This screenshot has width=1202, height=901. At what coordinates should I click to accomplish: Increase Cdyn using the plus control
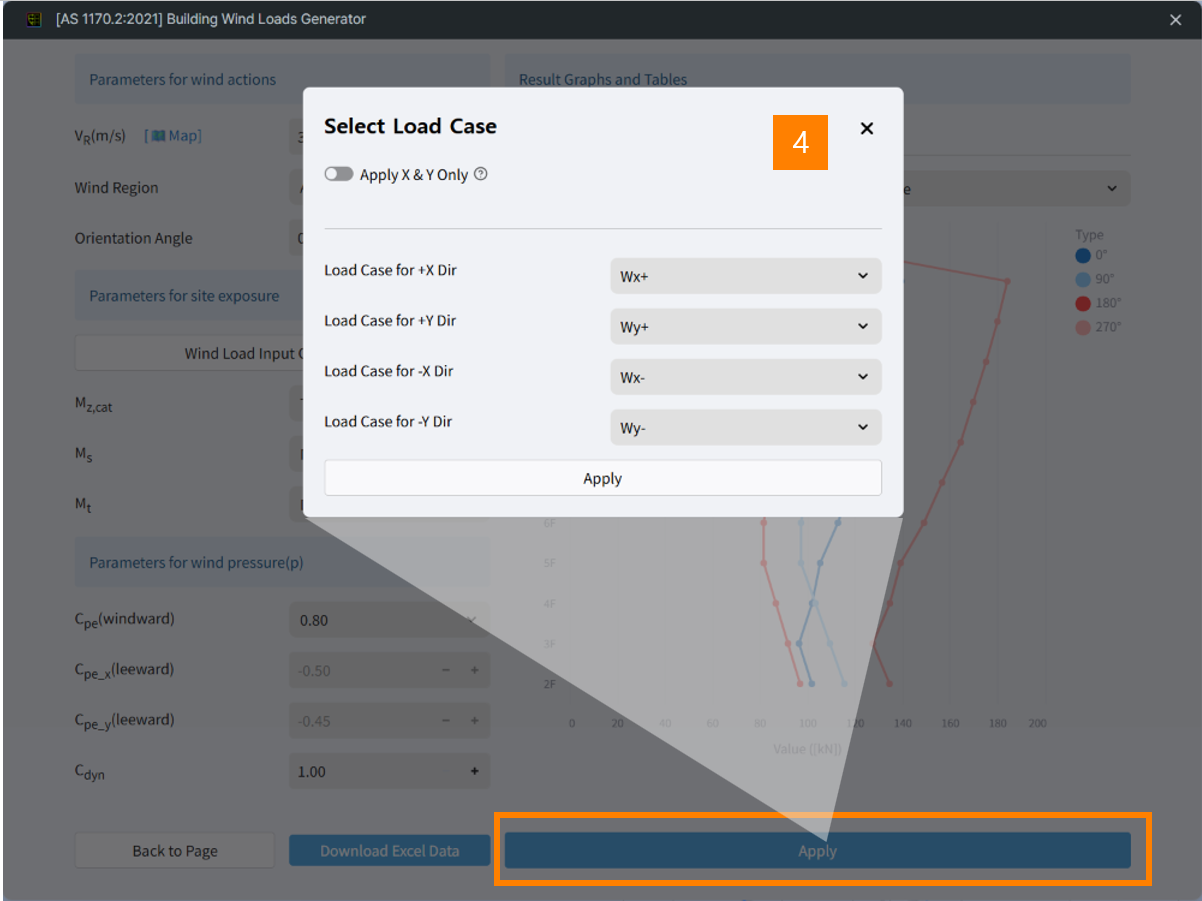point(473,771)
